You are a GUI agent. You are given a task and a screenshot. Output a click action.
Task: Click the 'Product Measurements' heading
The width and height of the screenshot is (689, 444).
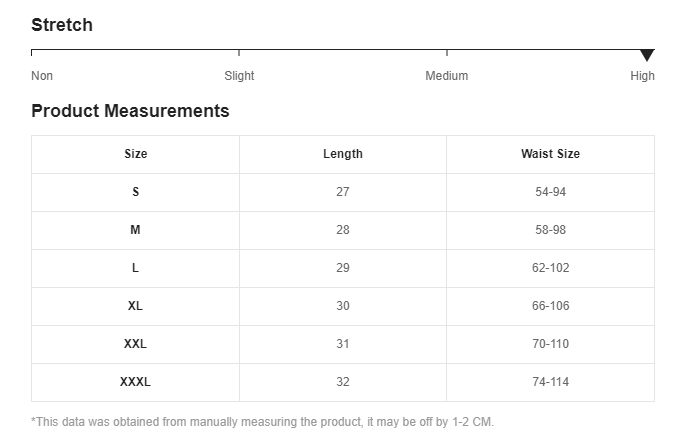click(x=130, y=111)
